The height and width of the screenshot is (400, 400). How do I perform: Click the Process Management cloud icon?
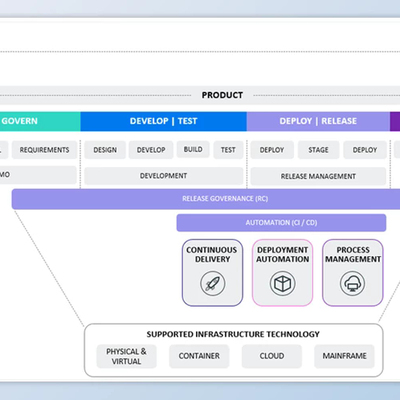(353, 284)
